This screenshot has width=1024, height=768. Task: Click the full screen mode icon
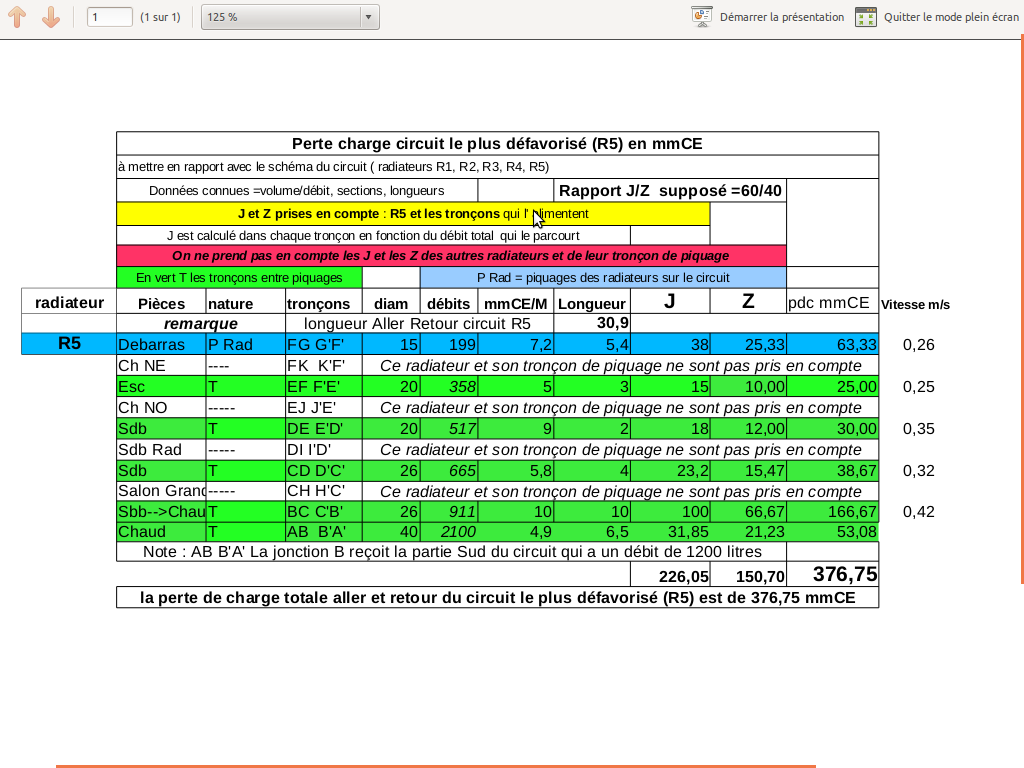pyautogui.click(x=866, y=17)
